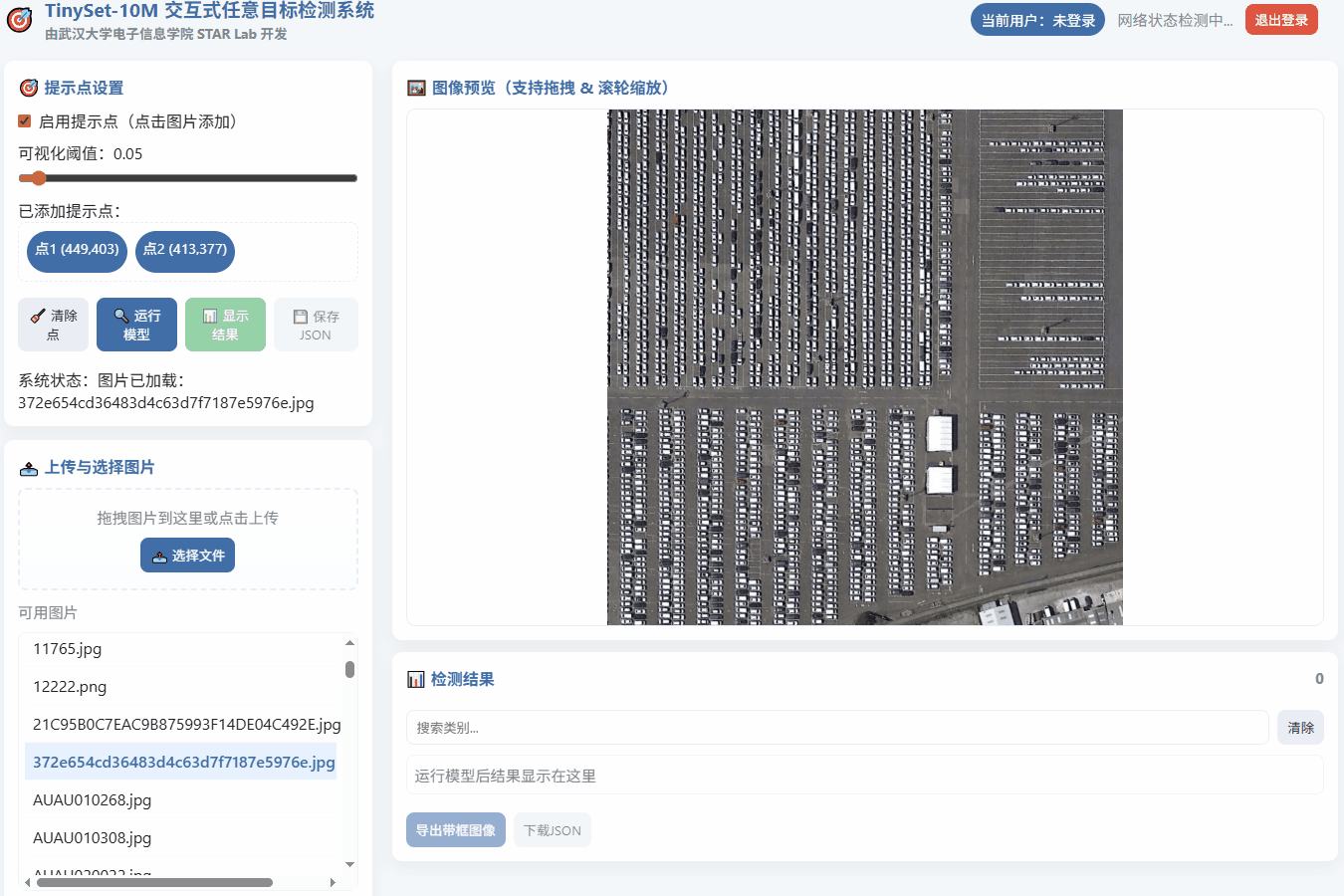Click the target icon beside 提示点设置 heading
The height and width of the screenshot is (896, 1344).
pyautogui.click(x=28, y=88)
